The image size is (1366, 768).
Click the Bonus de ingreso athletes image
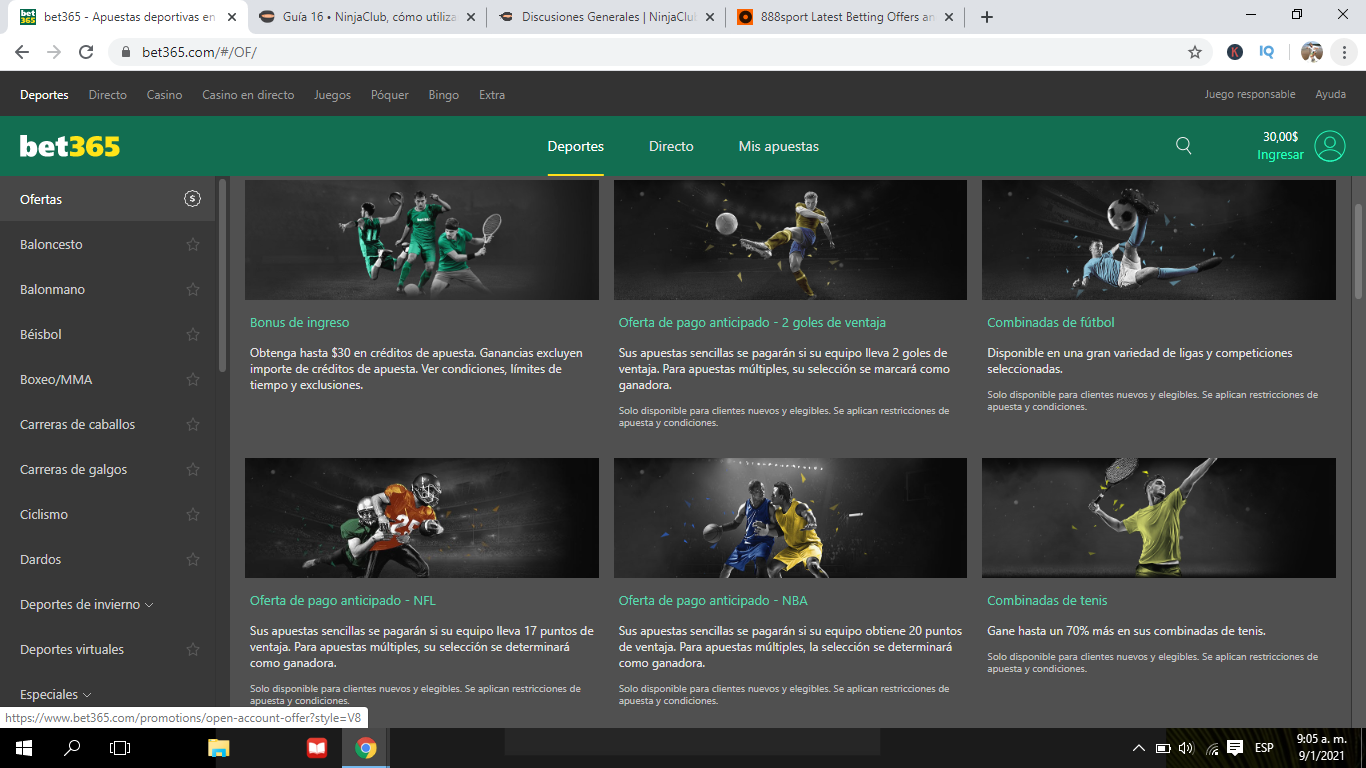point(422,240)
